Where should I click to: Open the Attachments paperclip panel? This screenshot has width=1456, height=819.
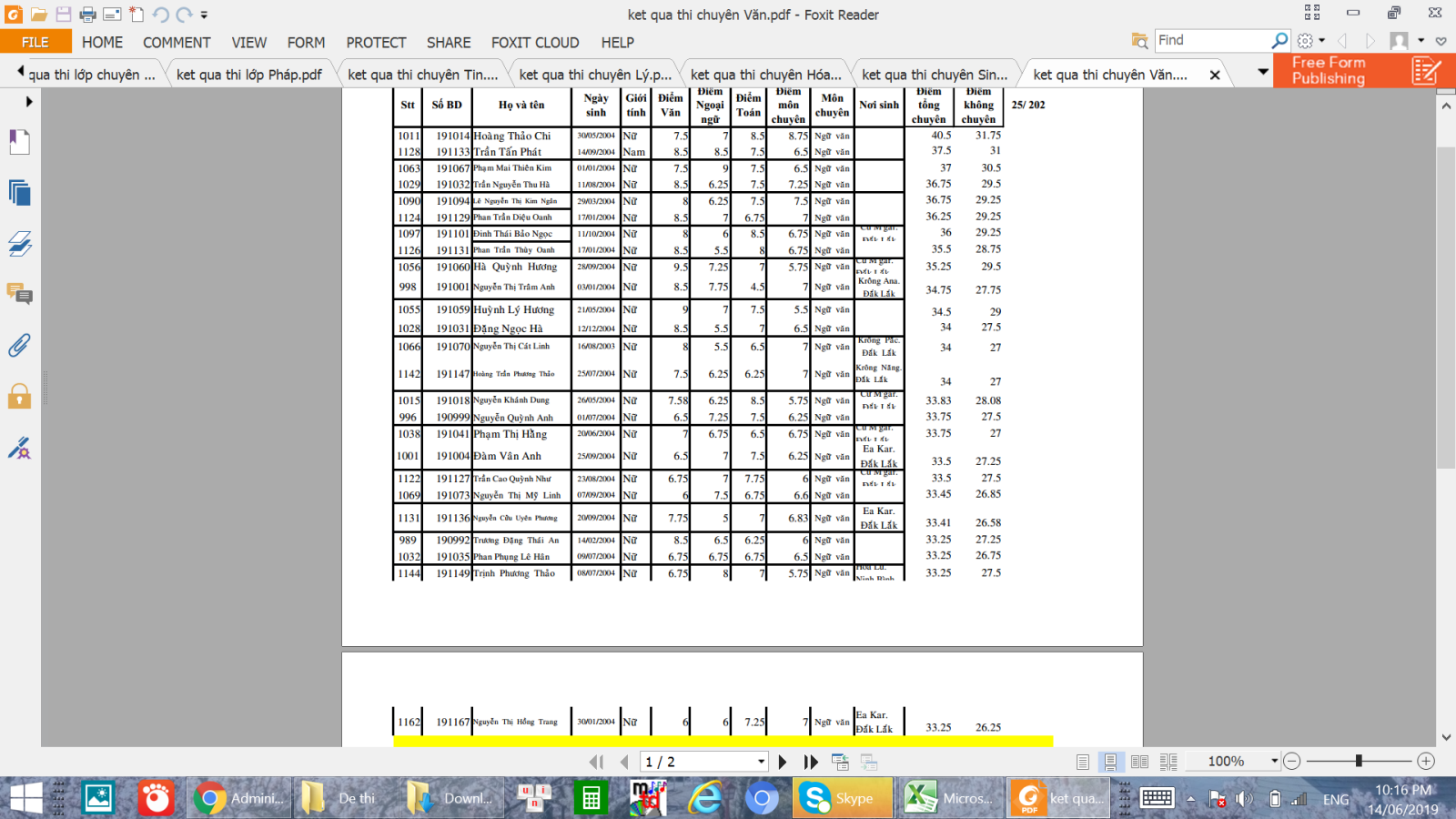(19, 346)
